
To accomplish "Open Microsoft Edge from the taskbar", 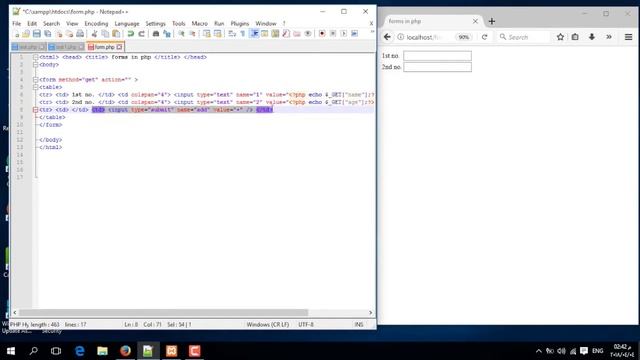I will click(x=80, y=351).
